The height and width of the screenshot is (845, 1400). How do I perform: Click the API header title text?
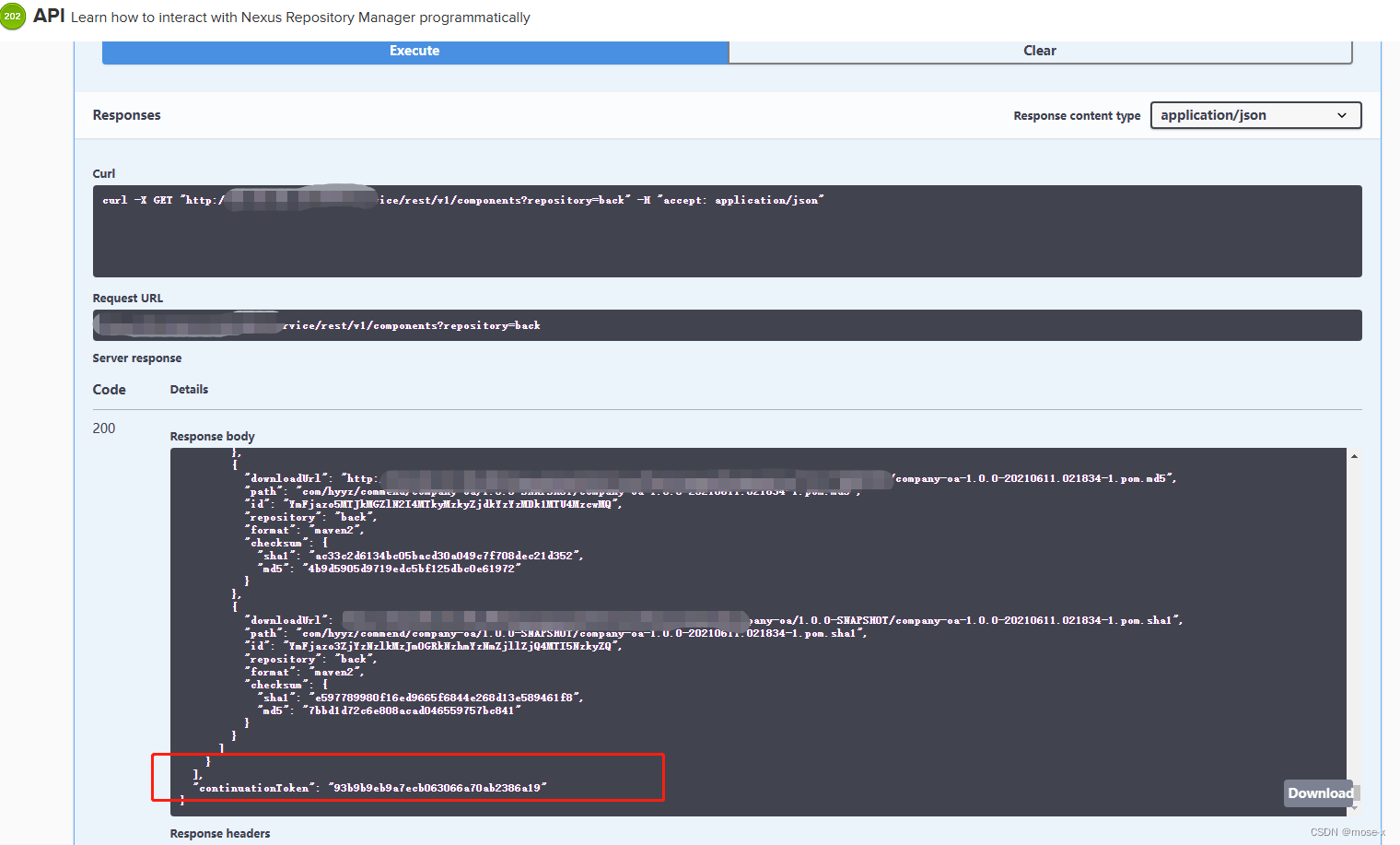click(x=49, y=16)
